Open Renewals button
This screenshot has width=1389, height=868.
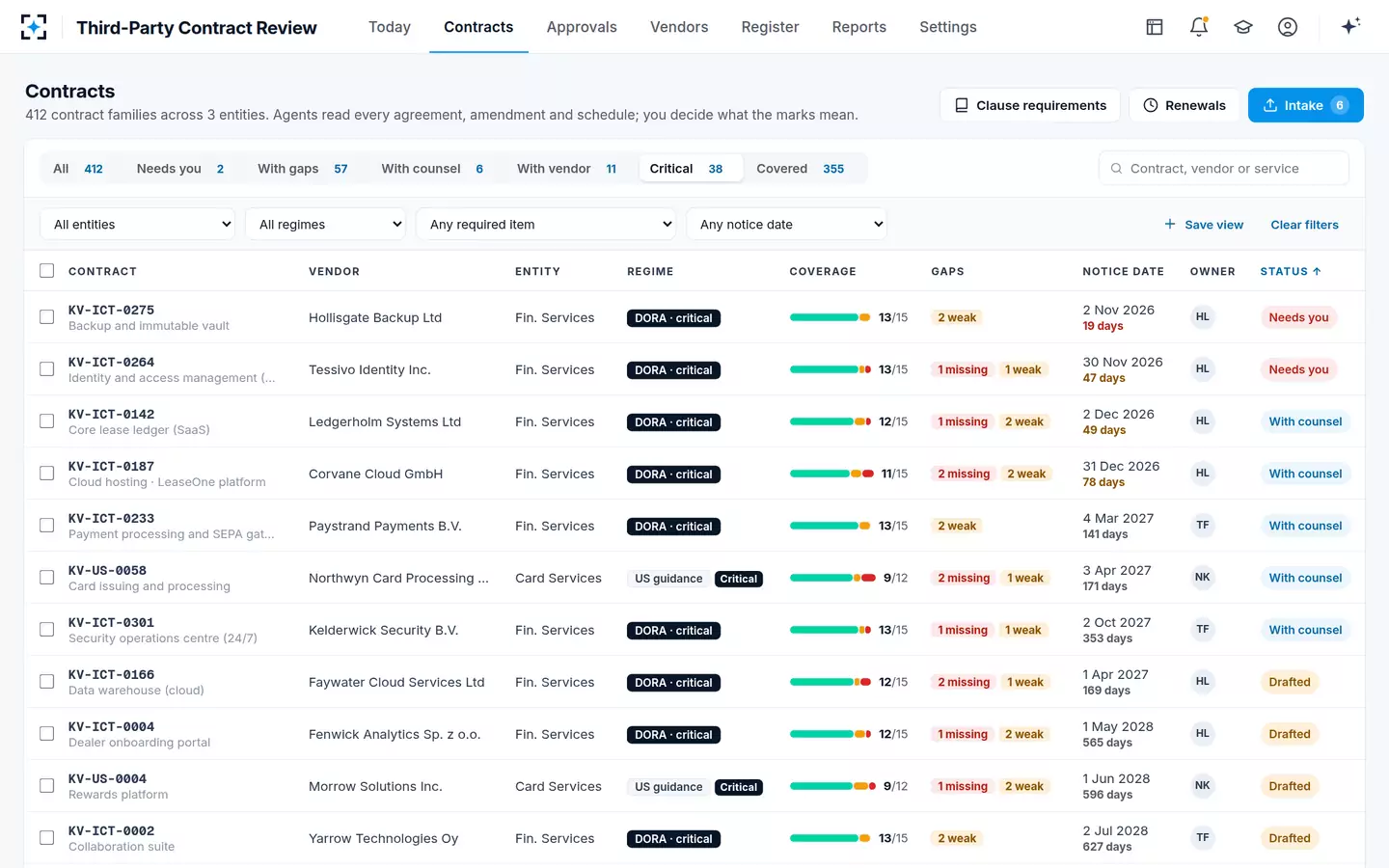[1185, 105]
